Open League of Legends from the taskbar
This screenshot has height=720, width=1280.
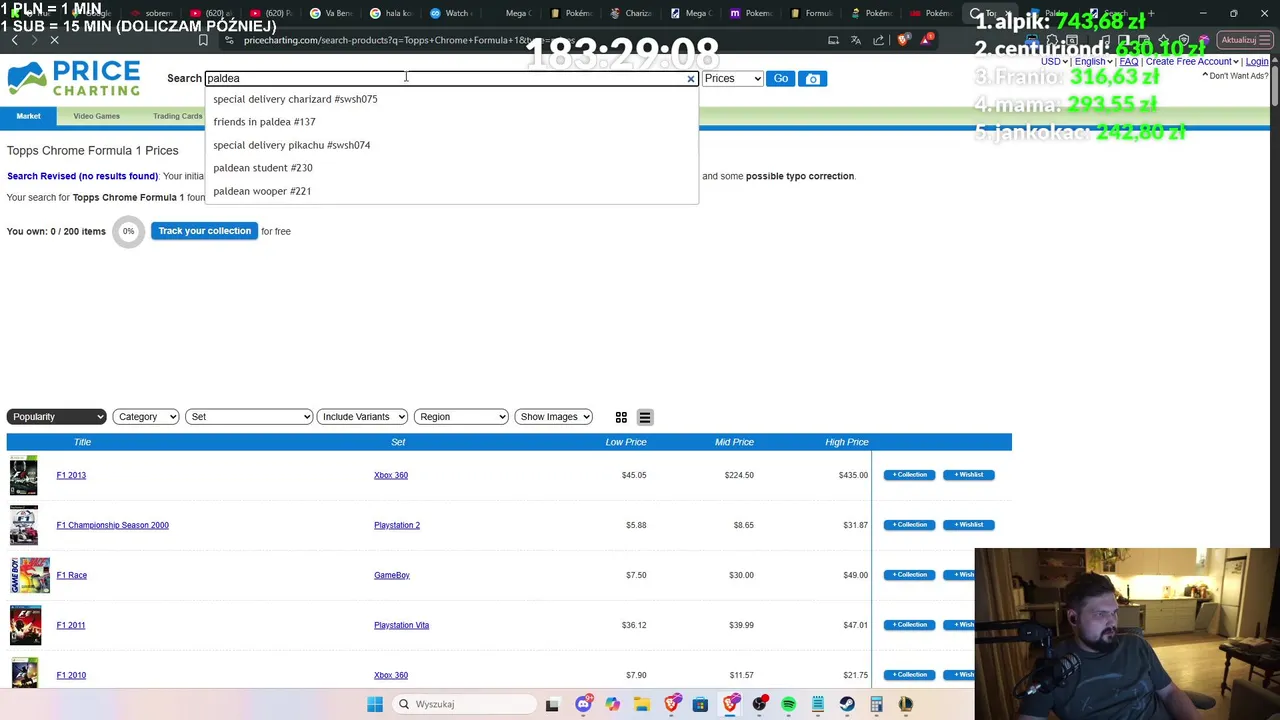click(906, 704)
